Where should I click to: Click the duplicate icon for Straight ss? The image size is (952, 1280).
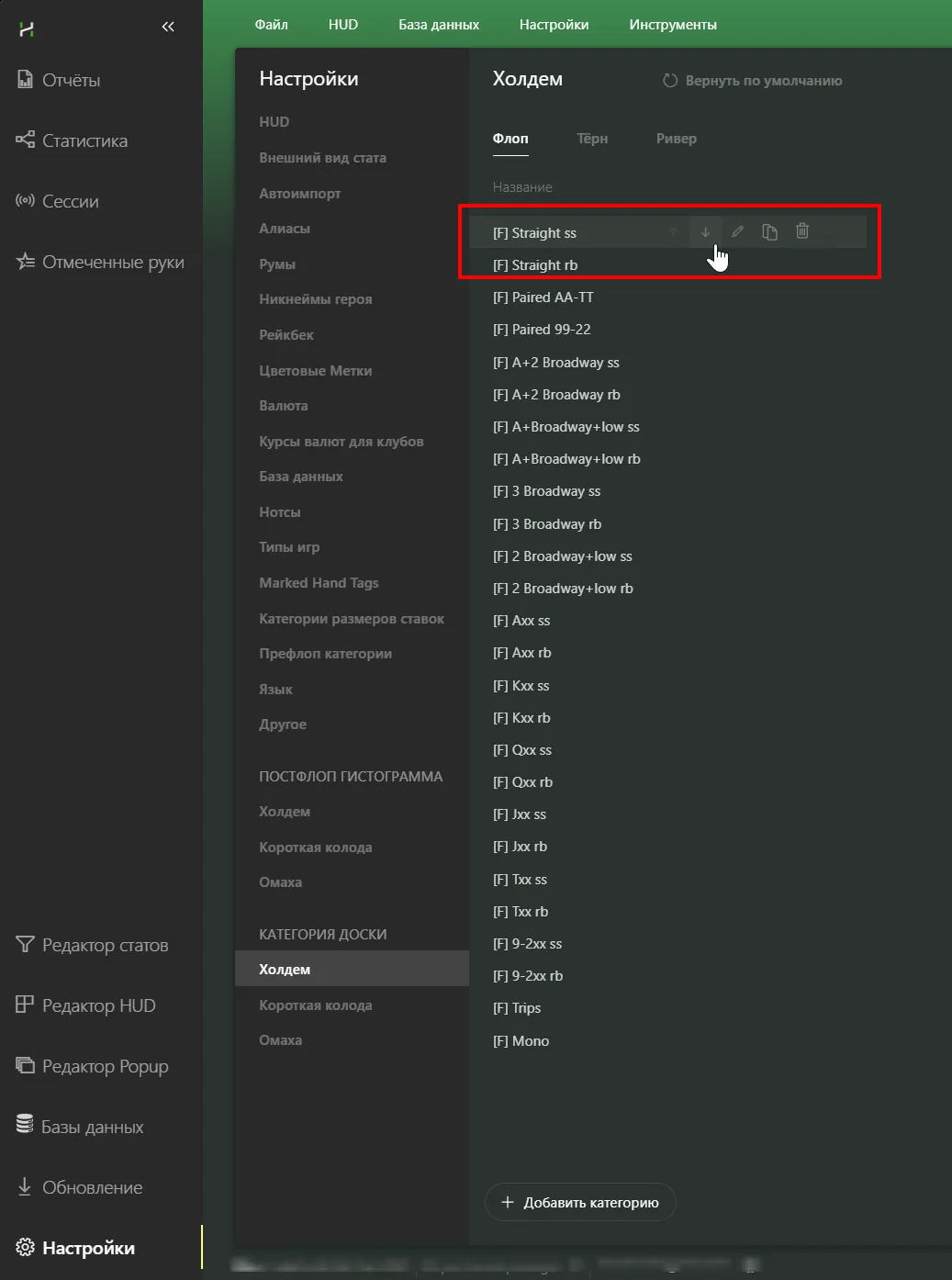[x=769, y=232]
